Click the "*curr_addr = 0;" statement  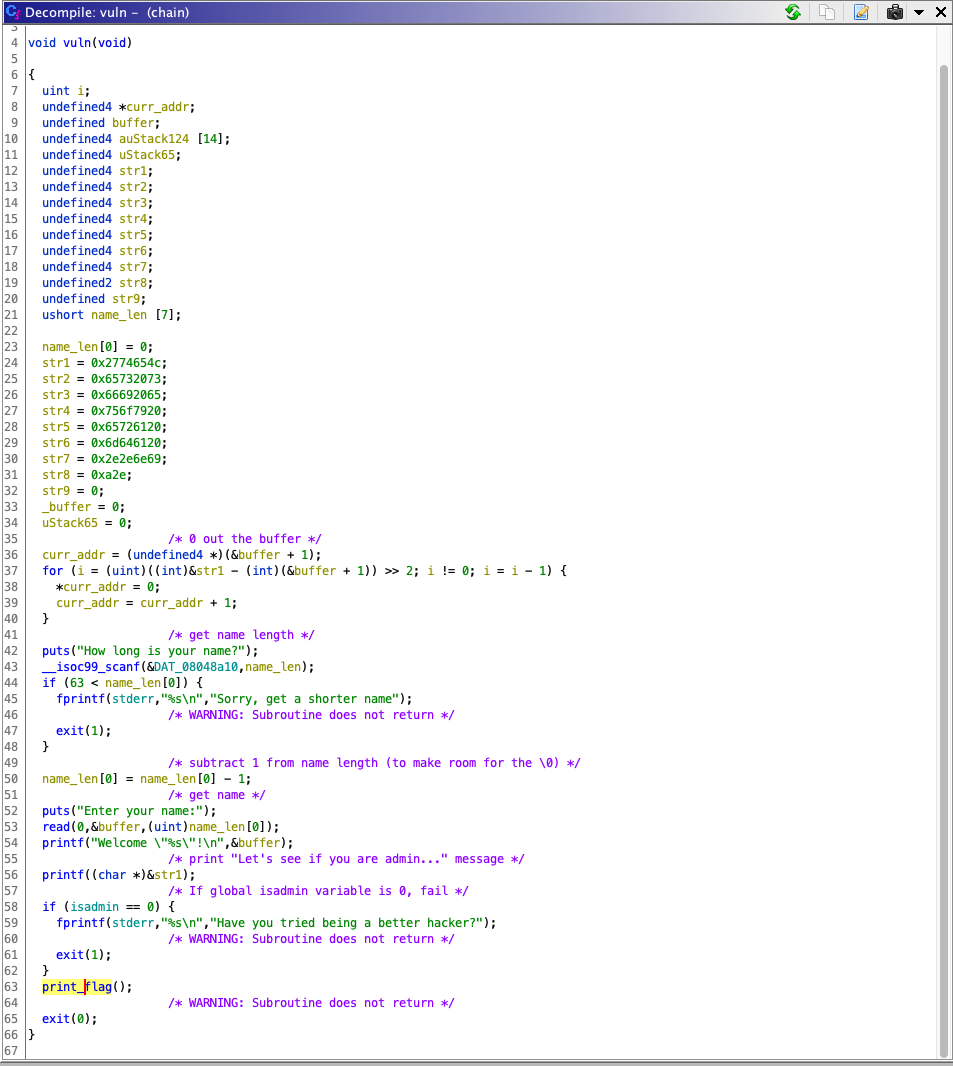108,587
